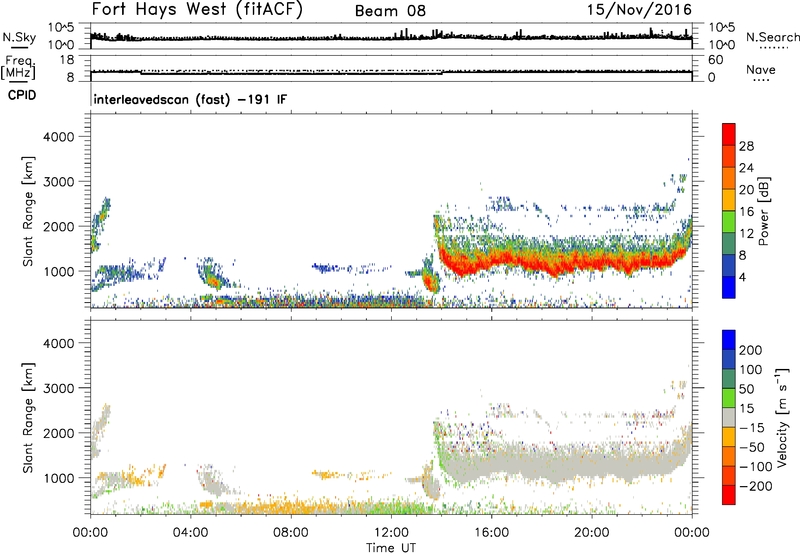Select the red bottom Velocity colorbar segment
The height and width of the screenshot is (554, 800).
click(729, 495)
